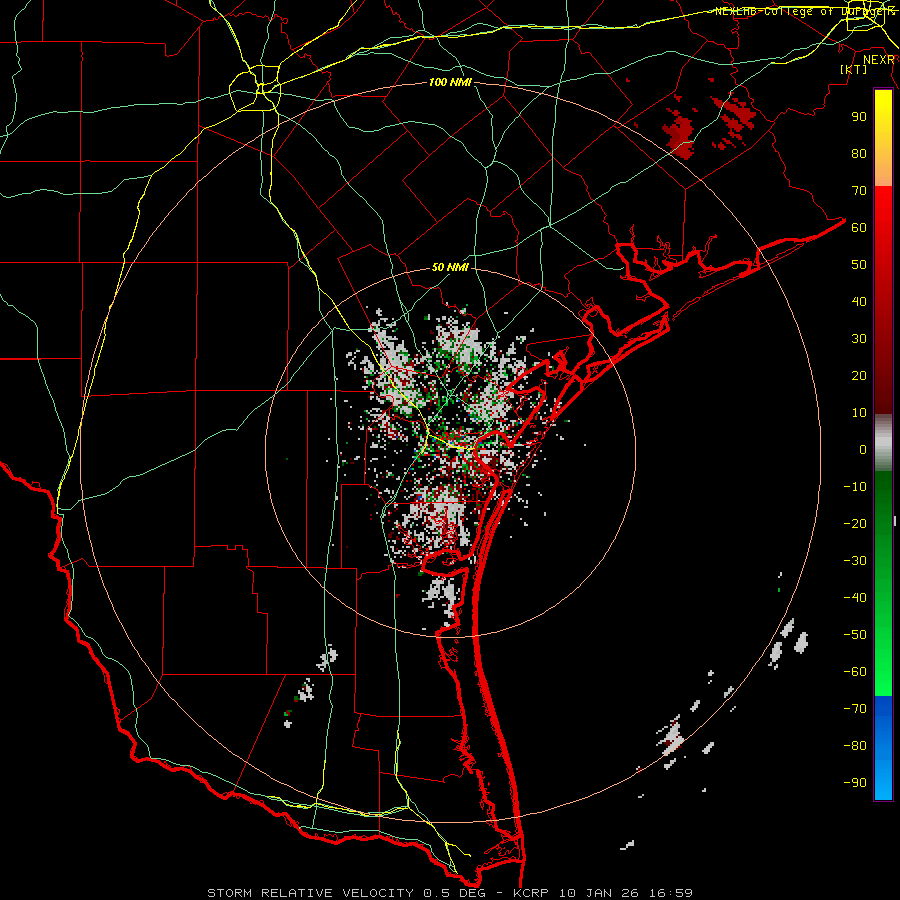Click the -90 value on the velocity scale

click(855, 782)
